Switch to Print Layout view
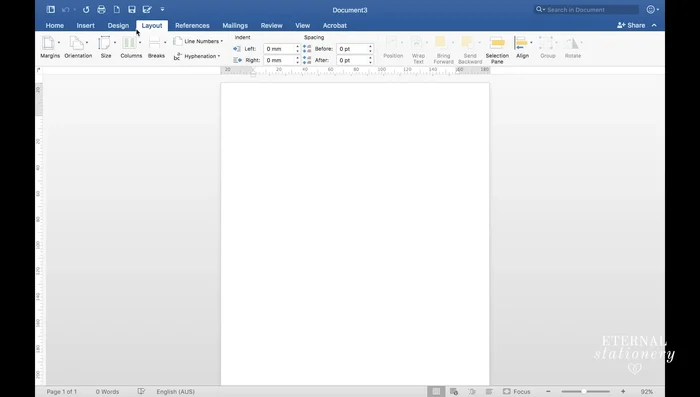This screenshot has width=700, height=397. pos(436,392)
